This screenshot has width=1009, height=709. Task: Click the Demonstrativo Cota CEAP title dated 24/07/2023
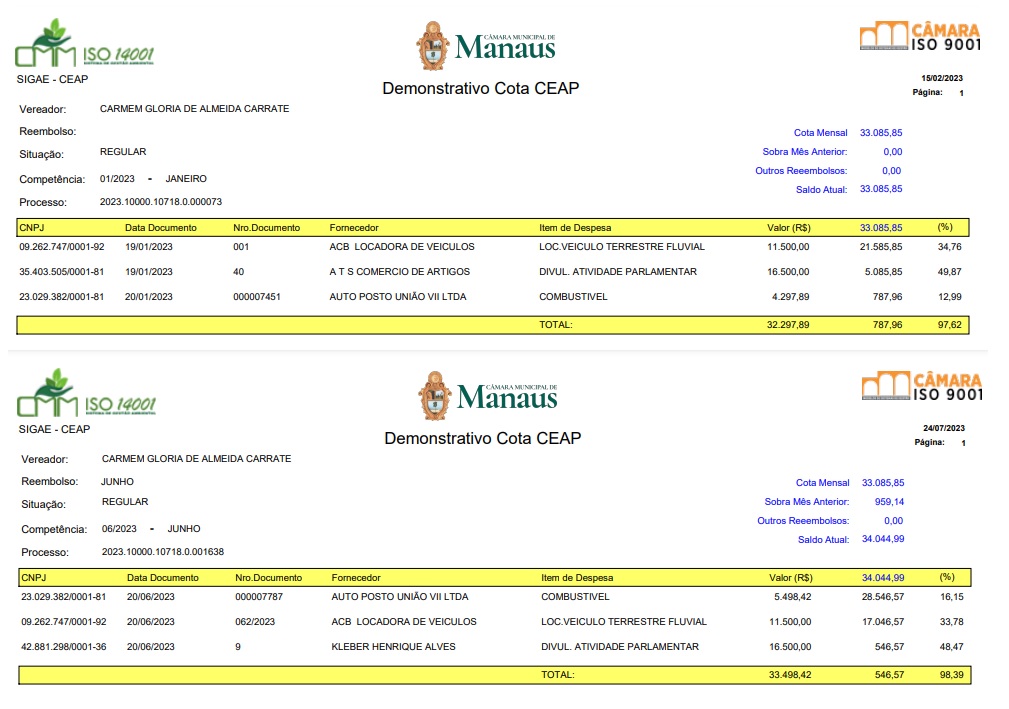483,438
